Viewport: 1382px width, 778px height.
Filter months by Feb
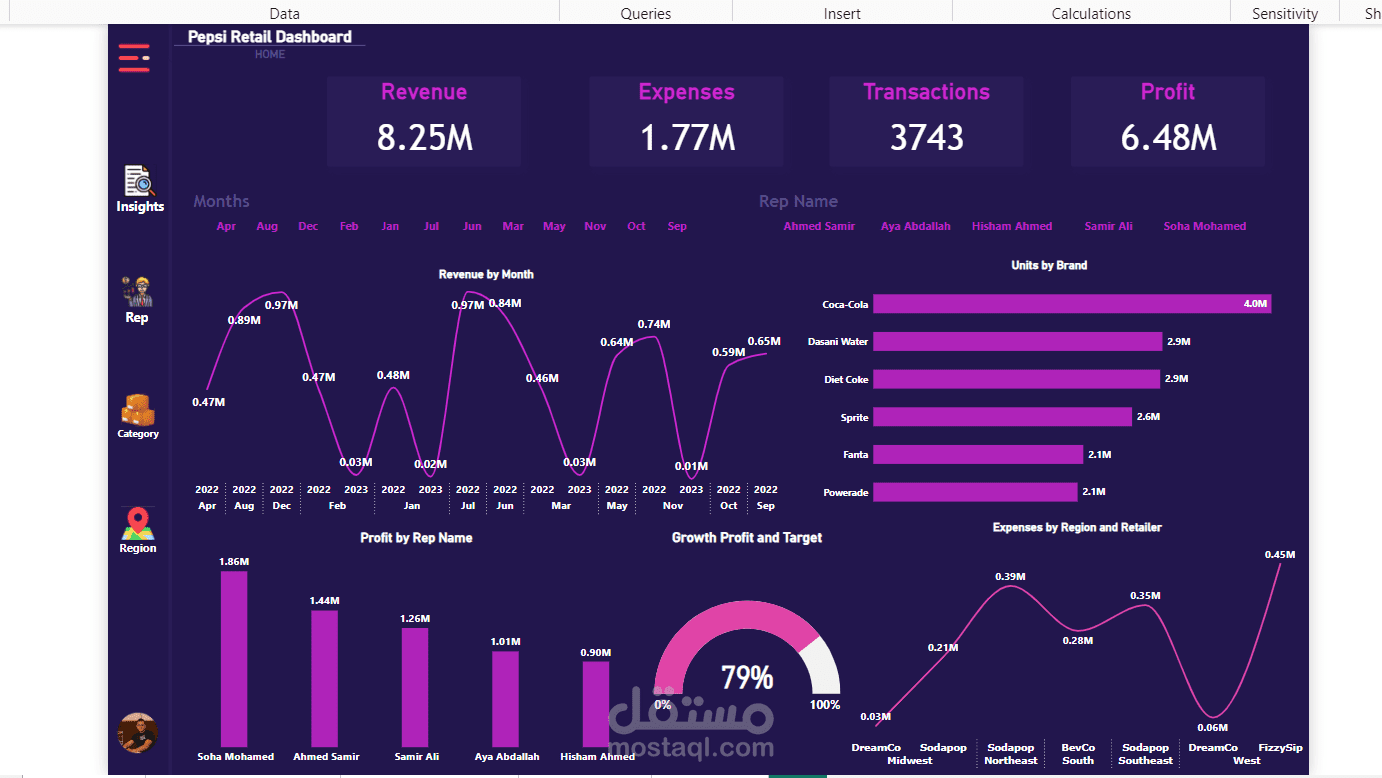[349, 226]
